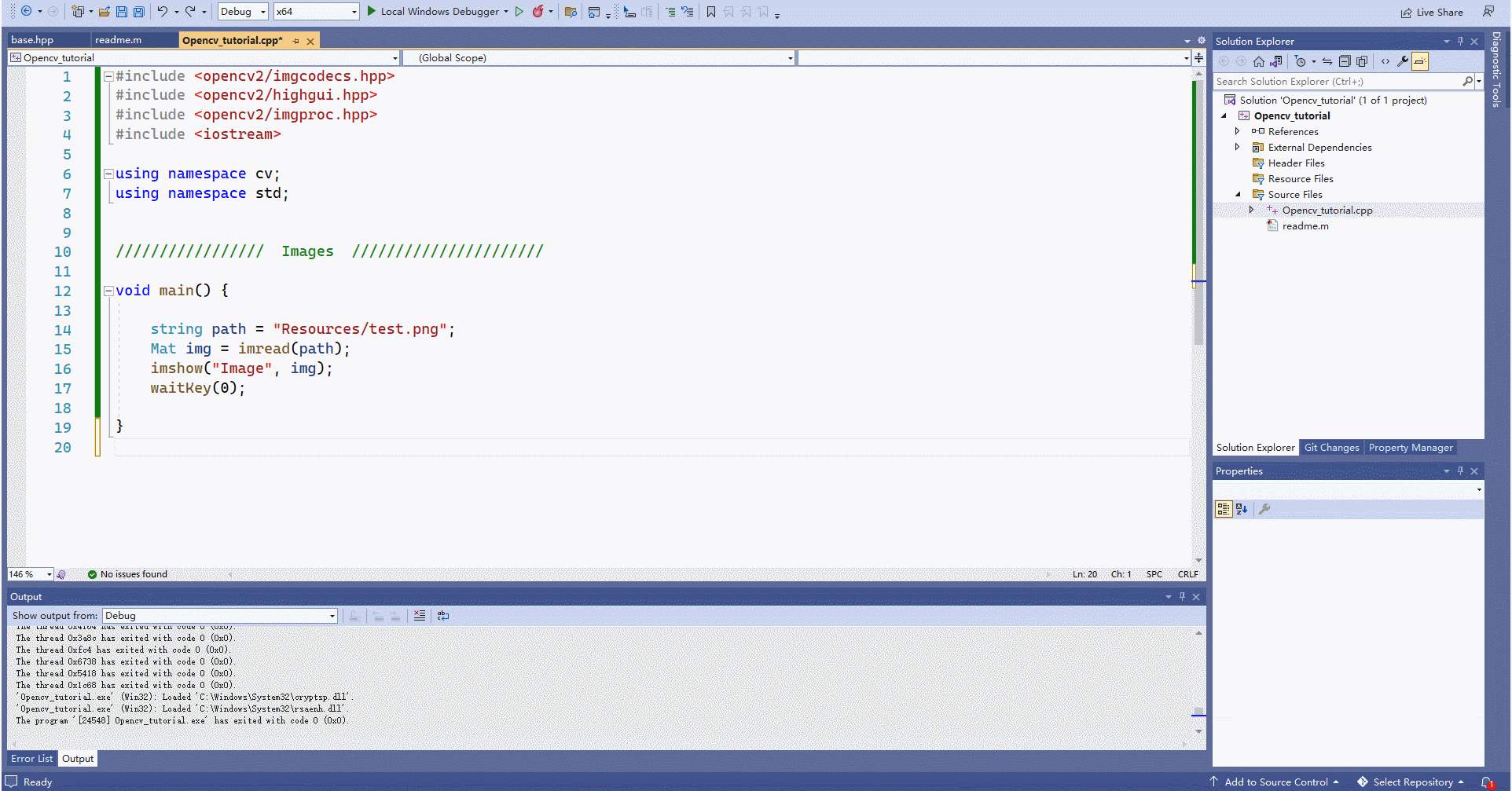Click the View Code icon in Solution Explorer
Screen dimensions: 1512x791
[1385, 61]
